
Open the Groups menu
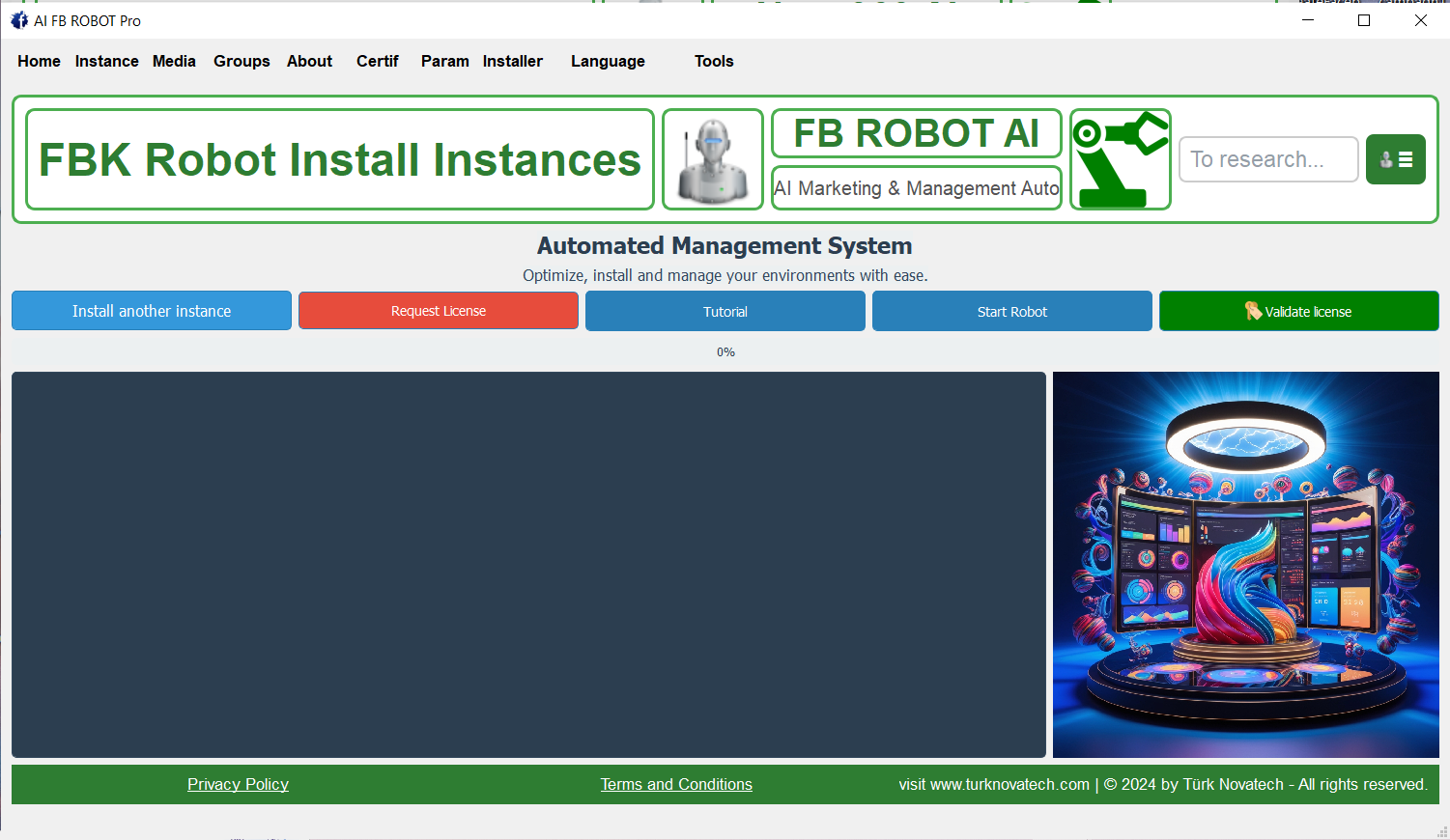[x=242, y=61]
